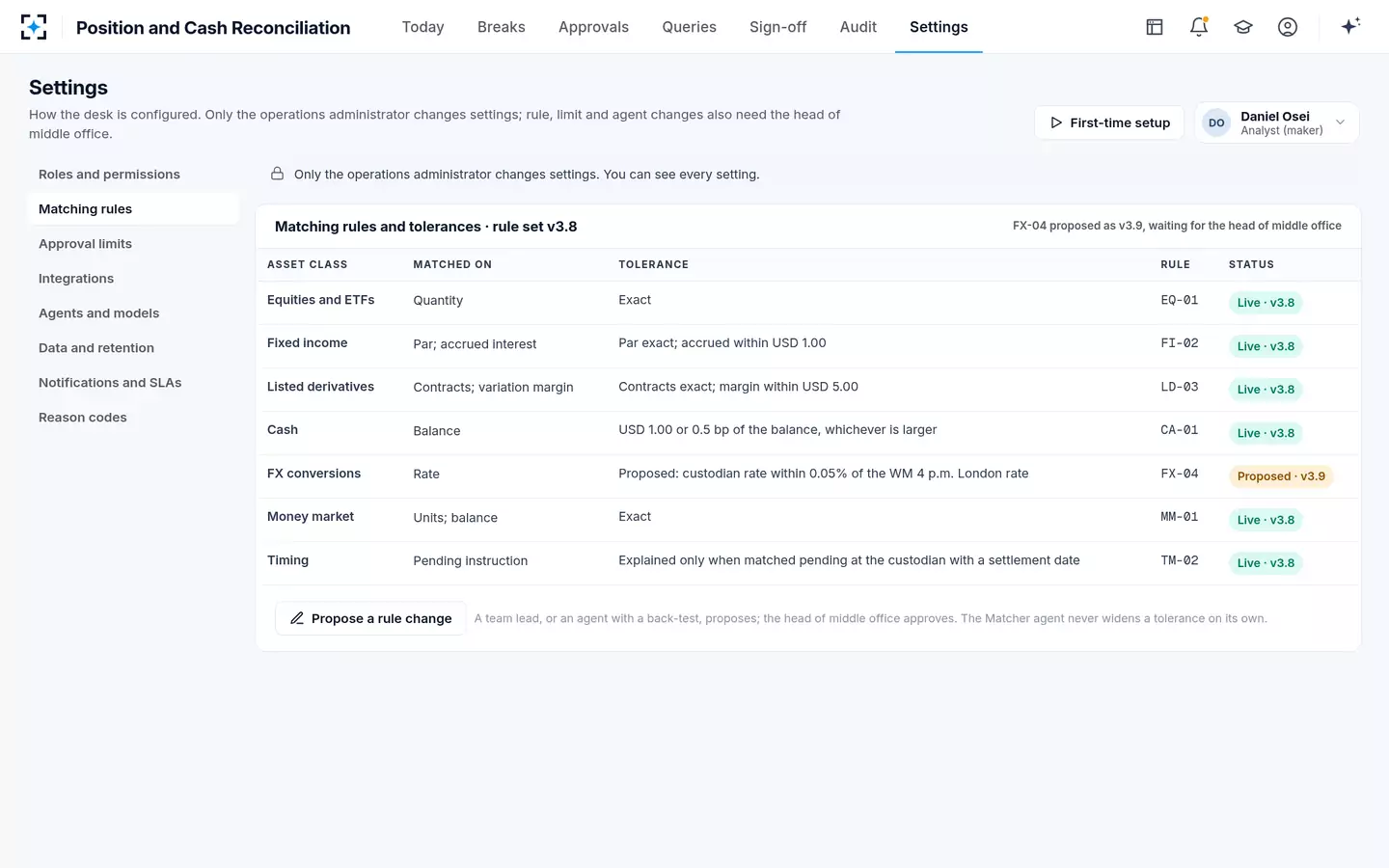
Task: Click the Asset class column header
Action: (307, 264)
